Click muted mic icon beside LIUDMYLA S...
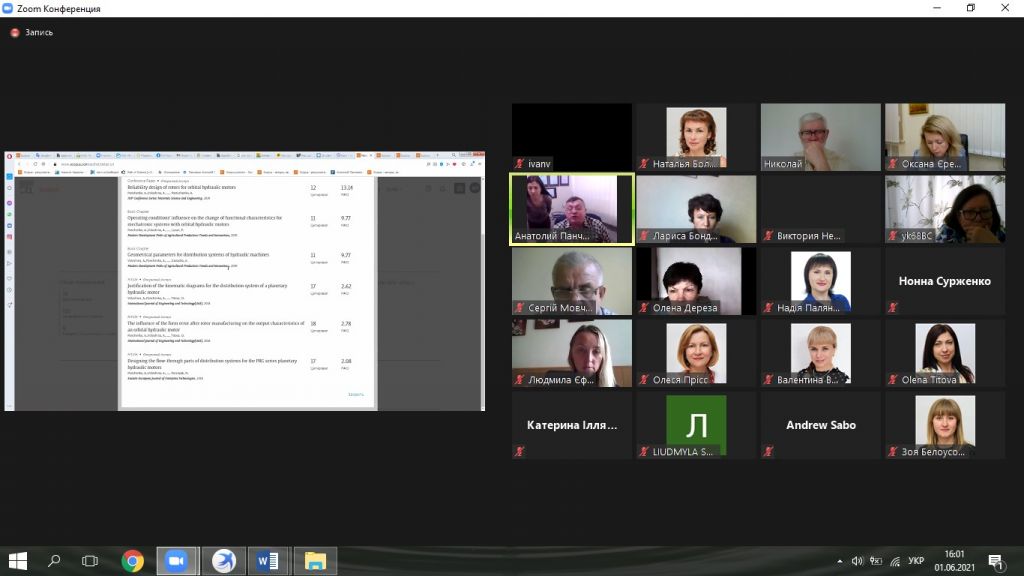The height and width of the screenshot is (576, 1024). coord(644,451)
